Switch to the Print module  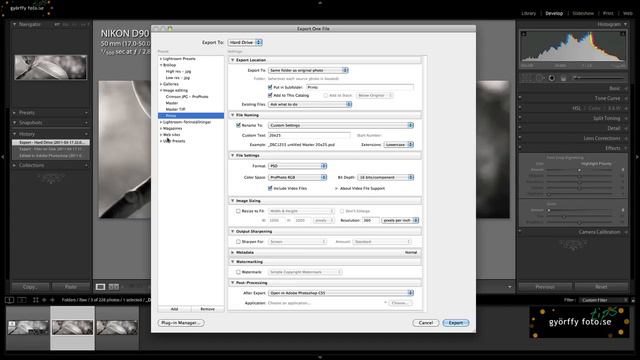[608, 13]
